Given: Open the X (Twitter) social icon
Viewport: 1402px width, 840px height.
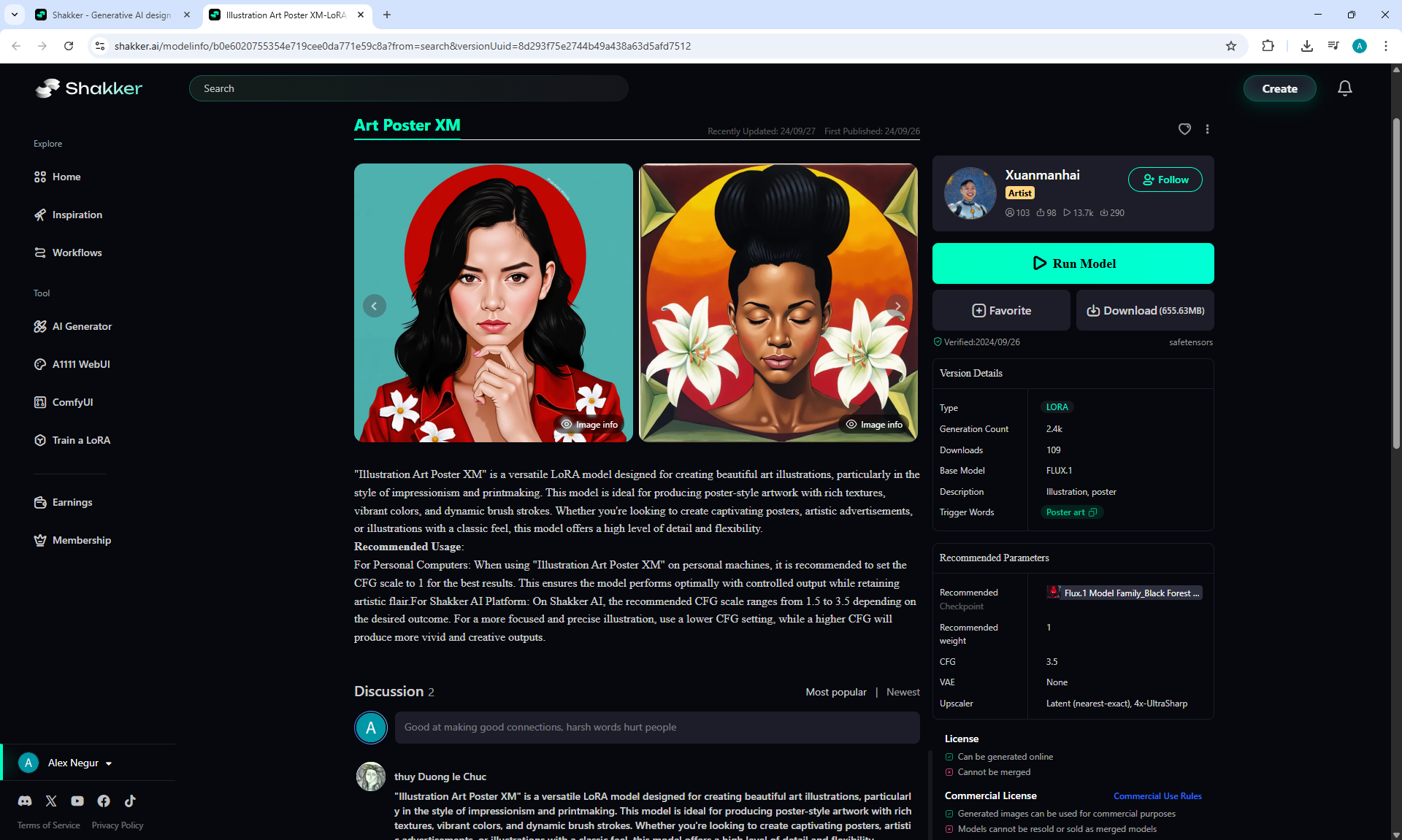Looking at the screenshot, I should pos(51,801).
